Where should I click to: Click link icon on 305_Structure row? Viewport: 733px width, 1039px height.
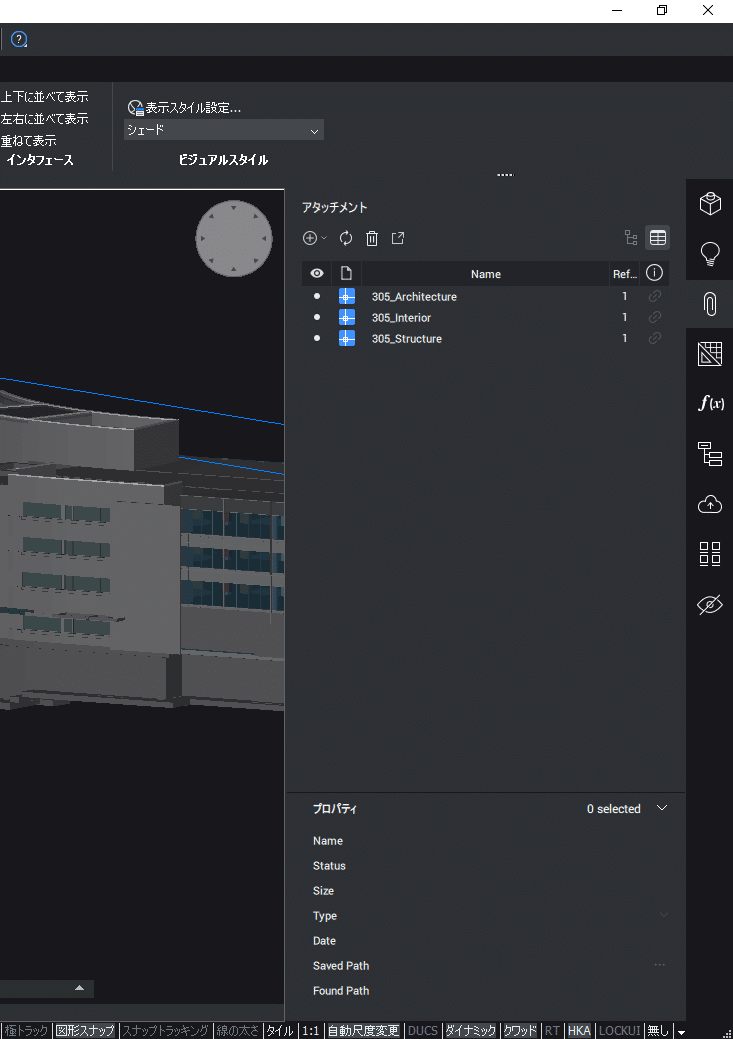(x=655, y=338)
